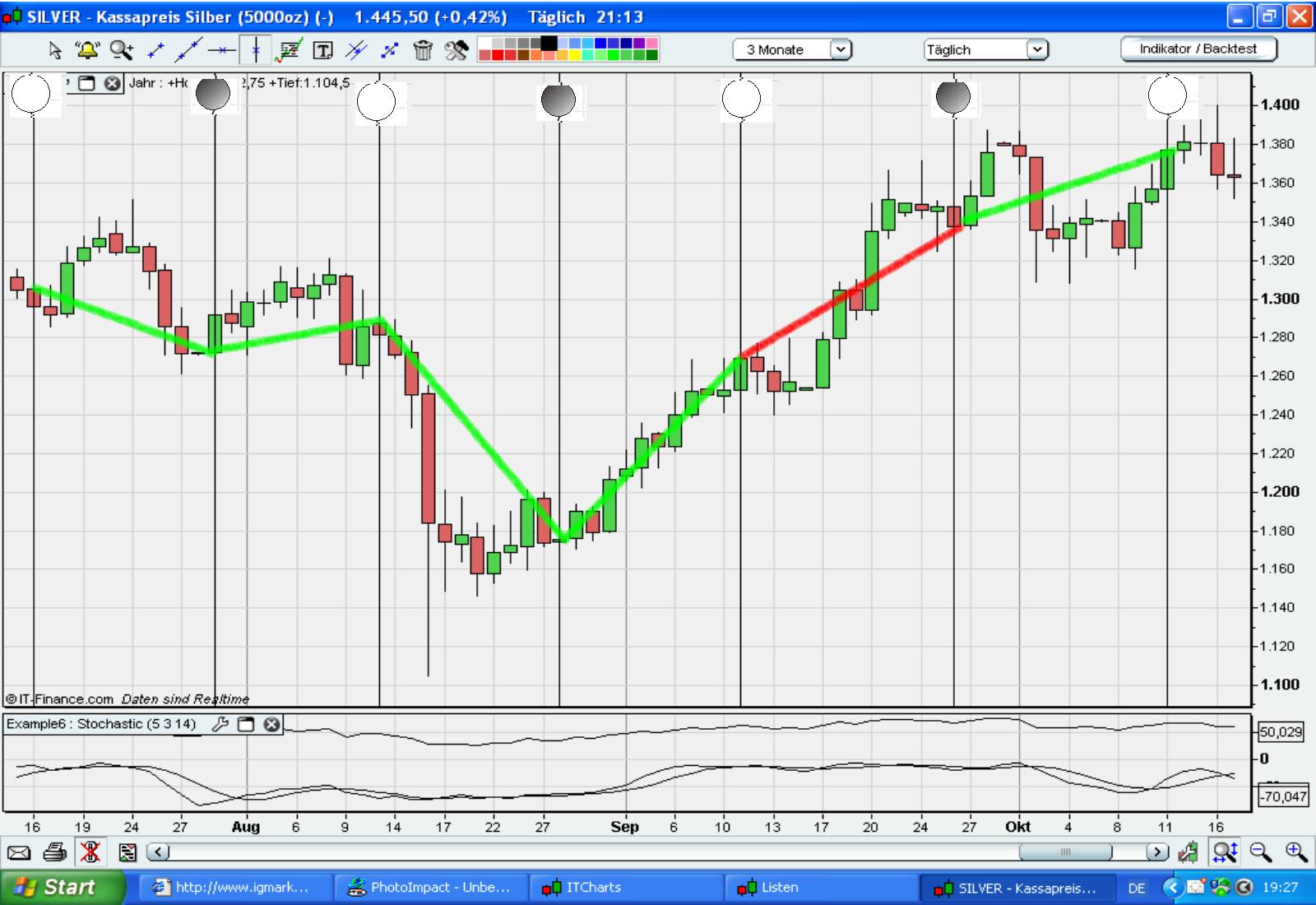
Task: Print the chart with the printer icon
Action: click(54, 852)
